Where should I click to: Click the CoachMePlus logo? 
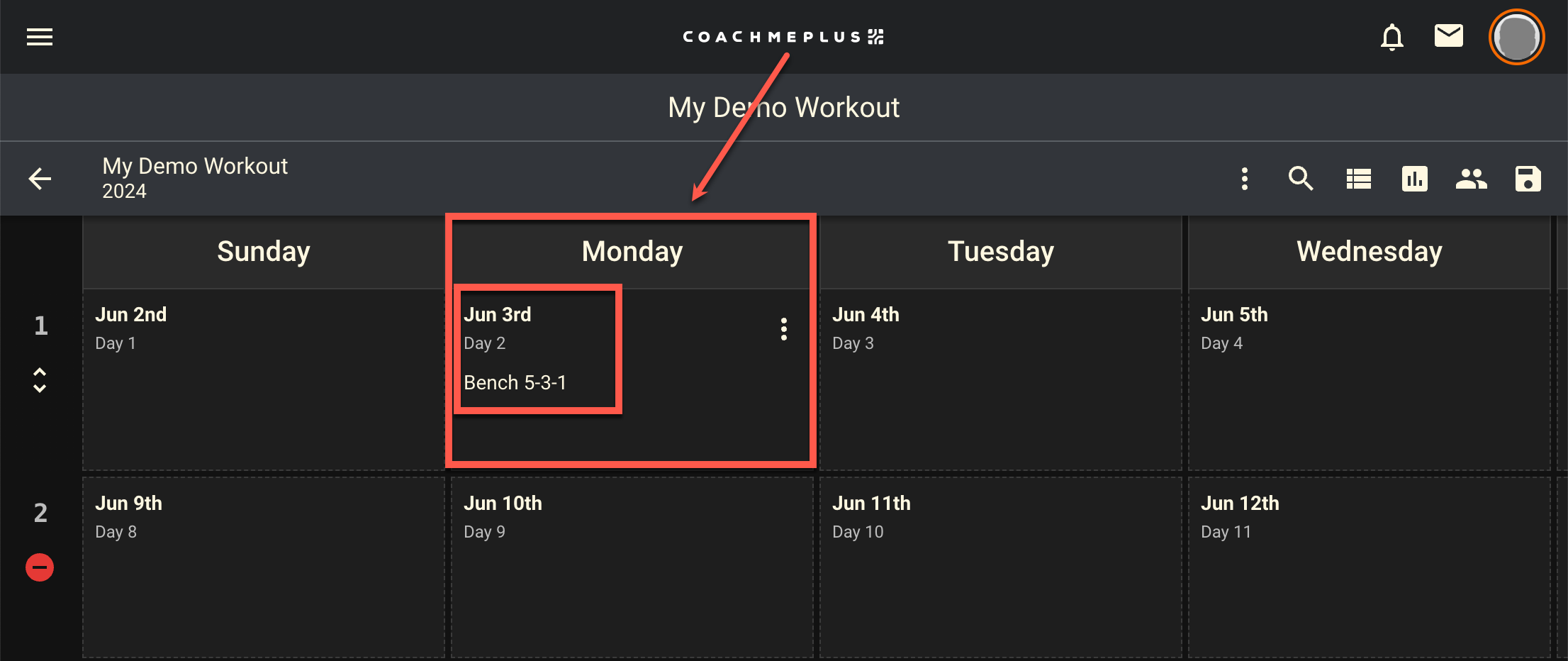pyautogui.click(x=783, y=37)
